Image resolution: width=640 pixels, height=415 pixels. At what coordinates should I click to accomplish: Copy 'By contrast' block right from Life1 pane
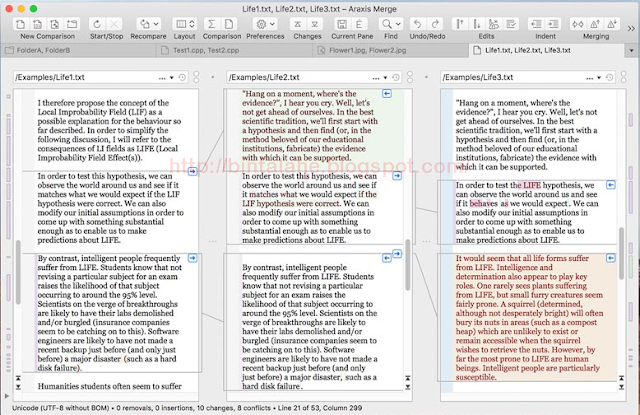(192, 258)
